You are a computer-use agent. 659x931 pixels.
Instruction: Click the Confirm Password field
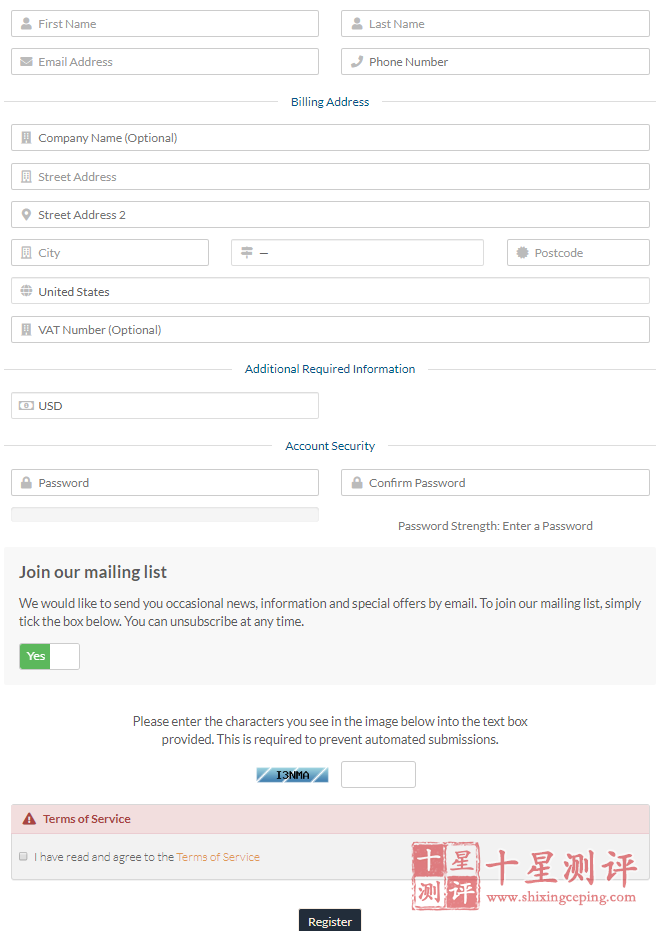point(495,483)
